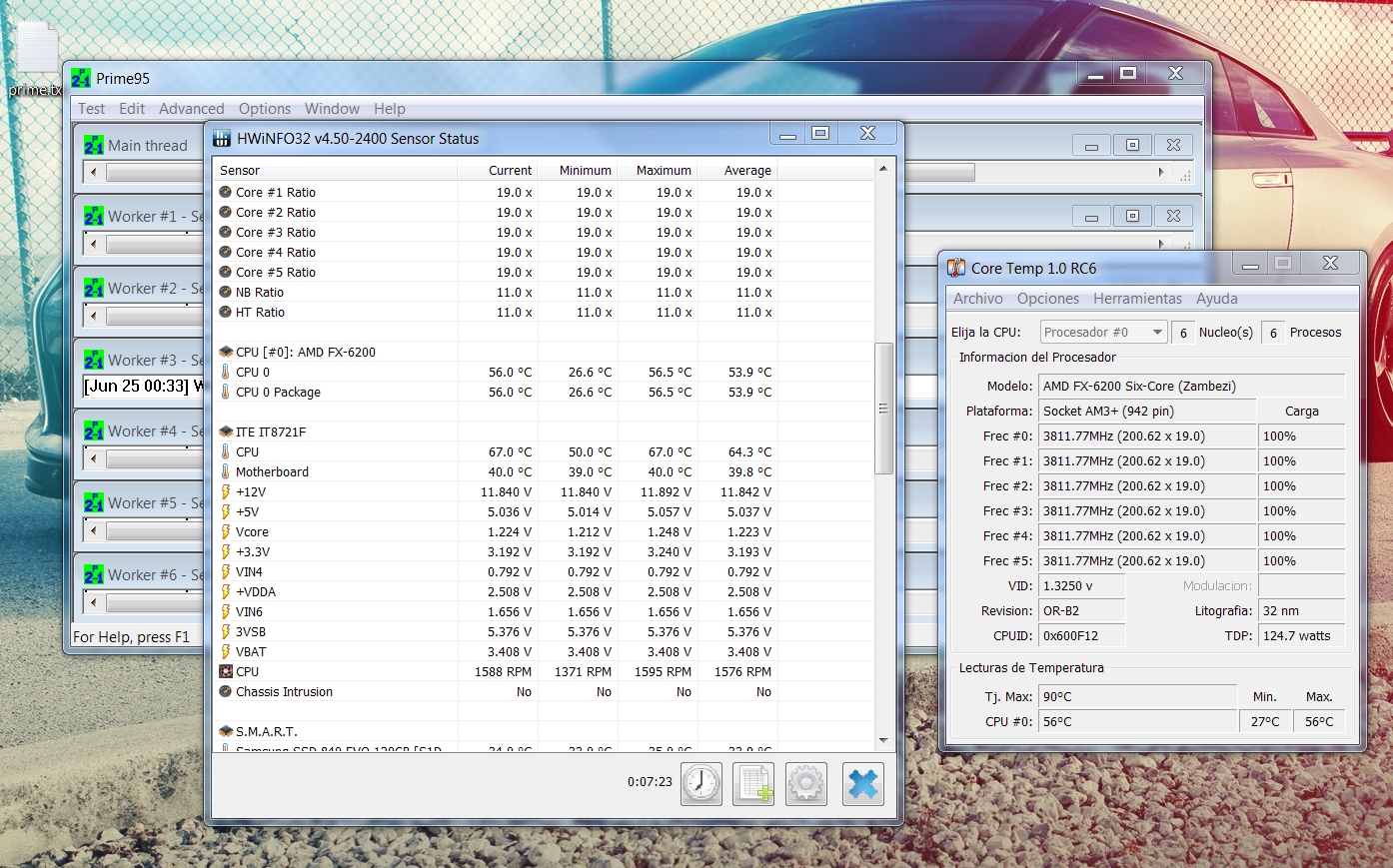Click the Core #1 Ratio clock icon

coord(226,192)
